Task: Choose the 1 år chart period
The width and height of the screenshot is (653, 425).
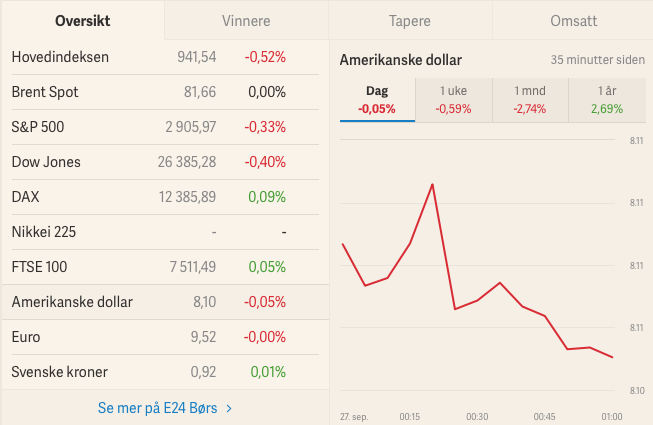Action: click(607, 100)
